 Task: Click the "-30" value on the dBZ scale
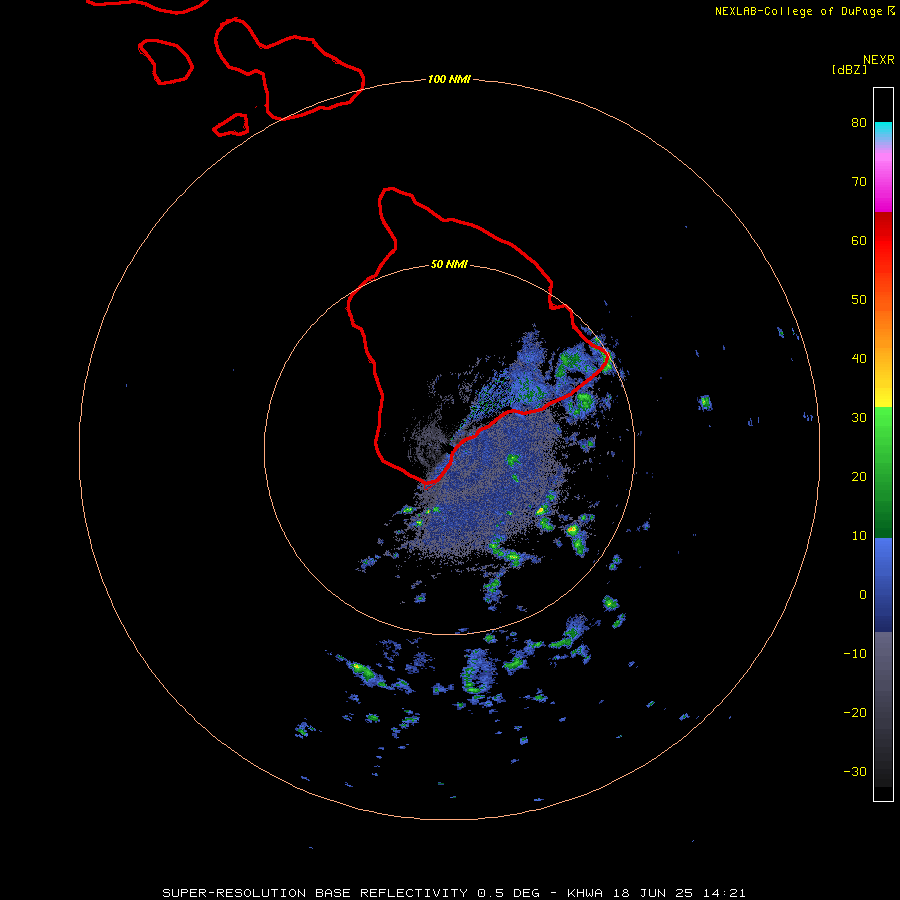click(855, 772)
